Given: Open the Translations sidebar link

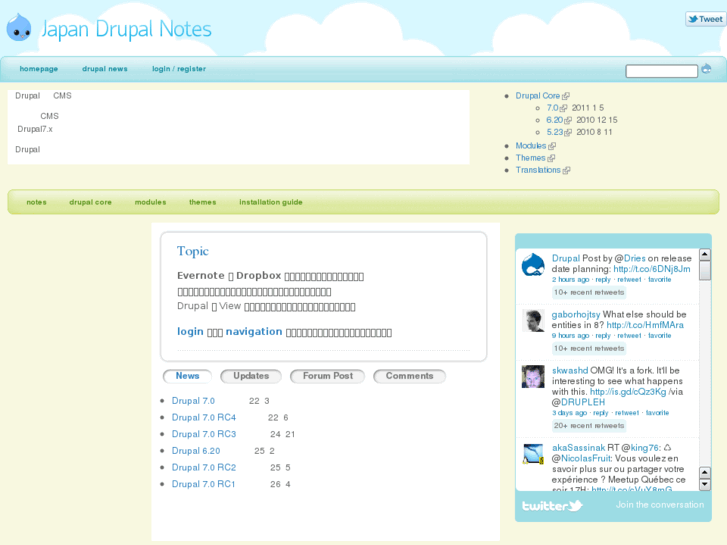Looking at the screenshot, I should [x=538, y=170].
